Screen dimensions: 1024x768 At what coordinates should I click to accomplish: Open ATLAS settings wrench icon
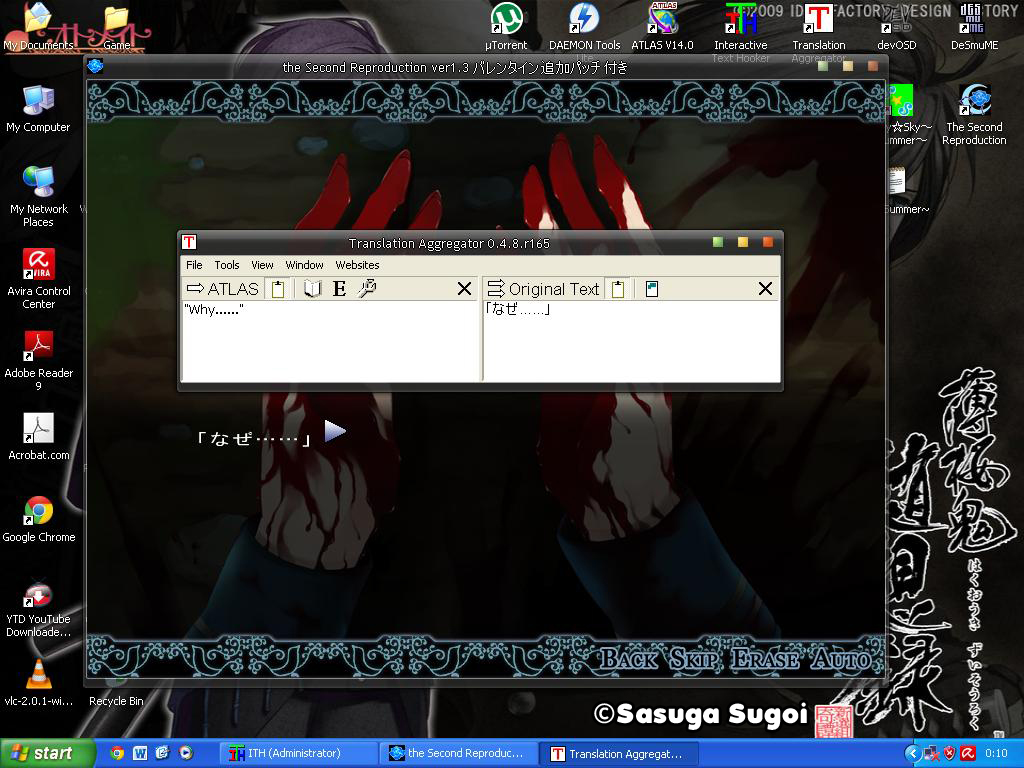367,289
